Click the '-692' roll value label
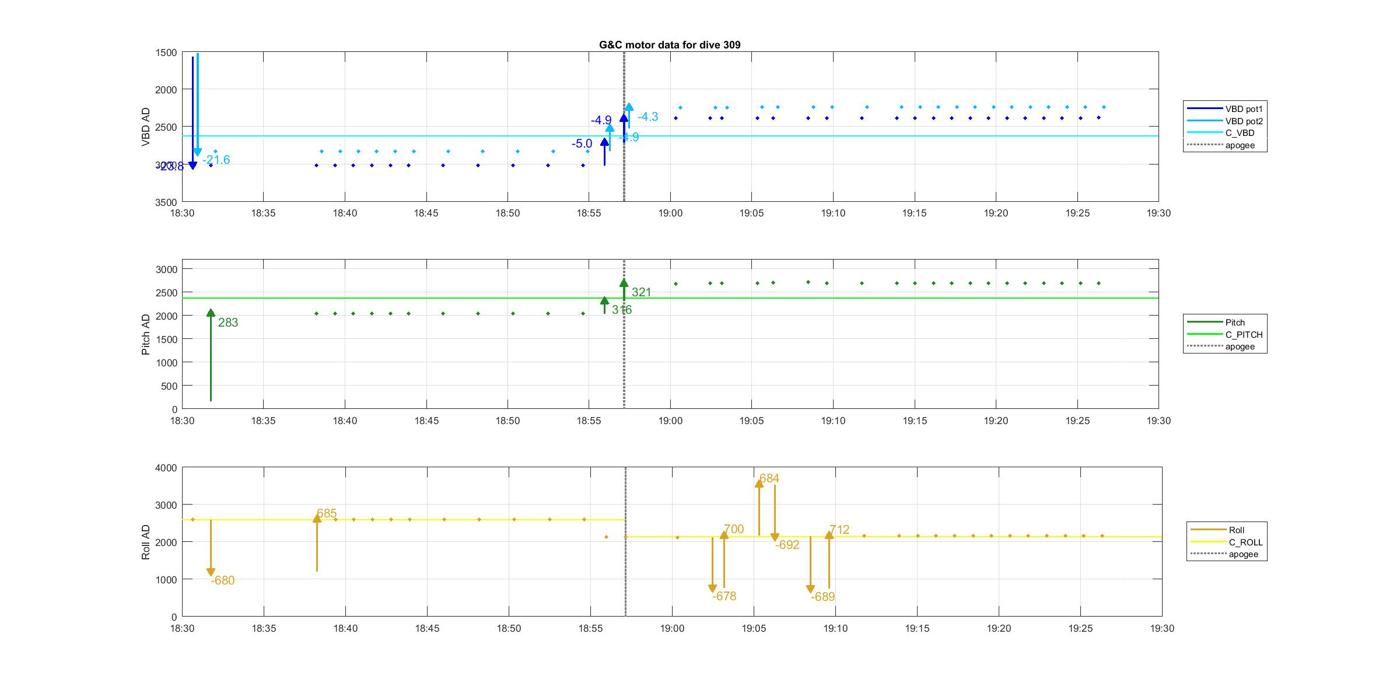This screenshot has height=693, width=1400. click(x=787, y=545)
